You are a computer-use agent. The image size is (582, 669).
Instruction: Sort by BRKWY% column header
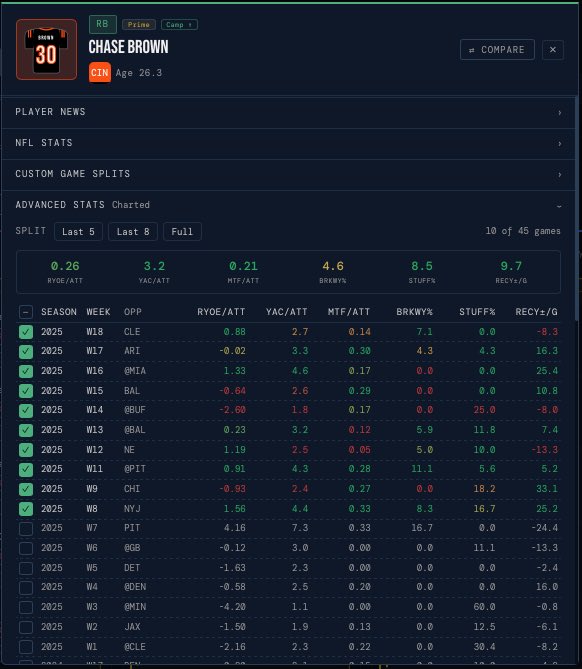click(x=414, y=312)
